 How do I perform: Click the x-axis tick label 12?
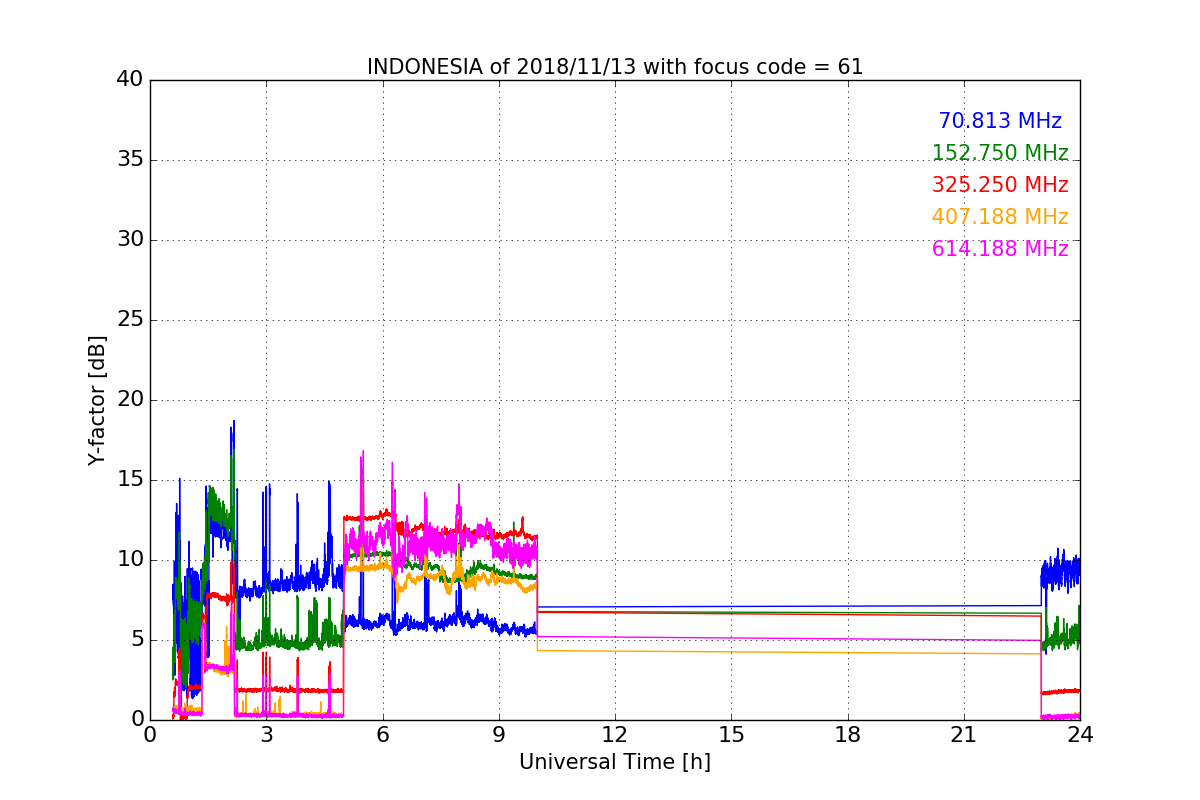pyautogui.click(x=615, y=735)
